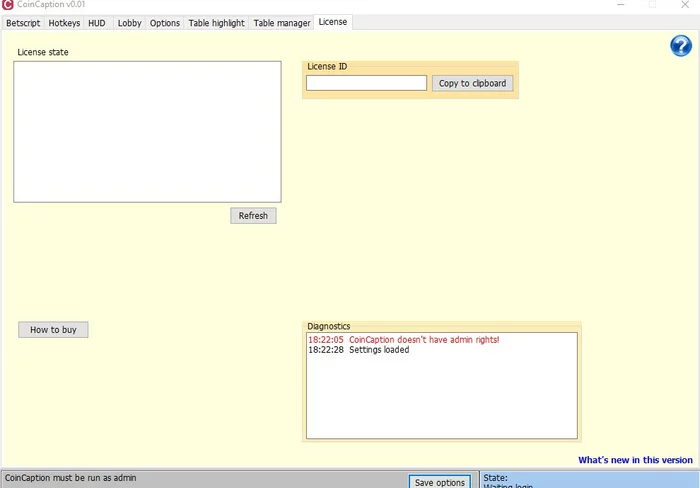700x488 pixels.
Task: Select the HUD tab
Action: 97,23
